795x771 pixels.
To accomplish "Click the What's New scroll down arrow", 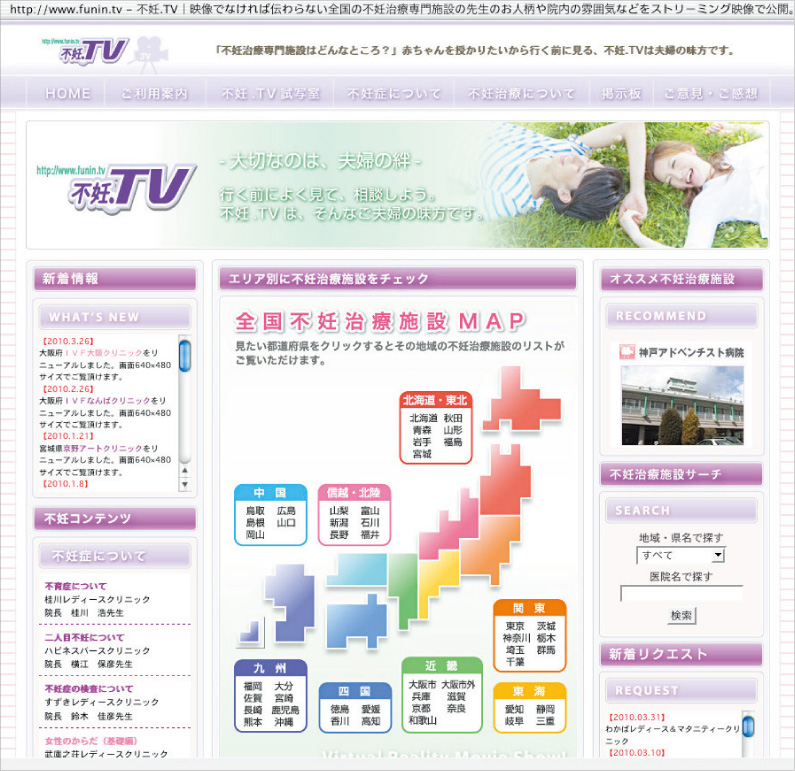I will [185, 485].
